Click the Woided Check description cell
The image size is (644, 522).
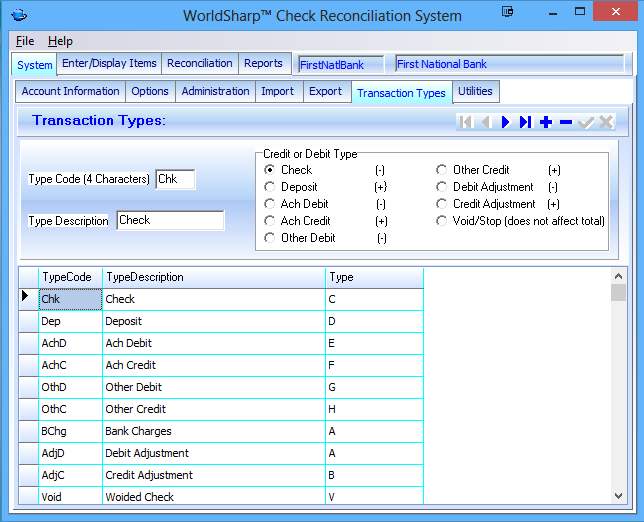point(214,496)
